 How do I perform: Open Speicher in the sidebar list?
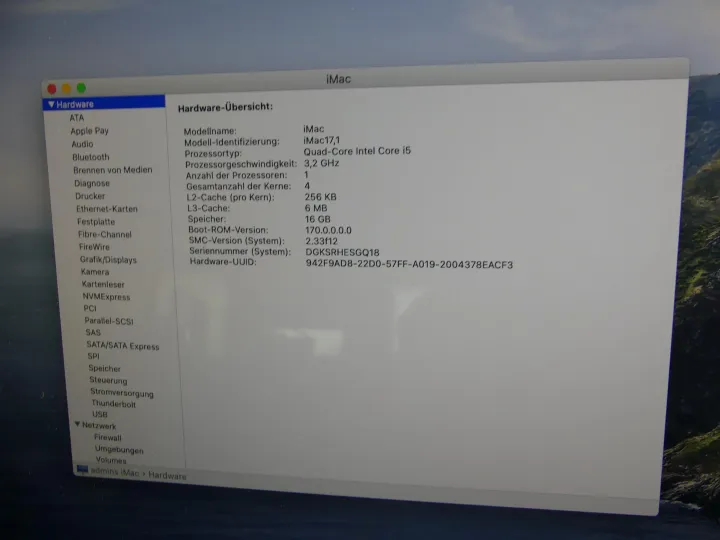pos(104,368)
